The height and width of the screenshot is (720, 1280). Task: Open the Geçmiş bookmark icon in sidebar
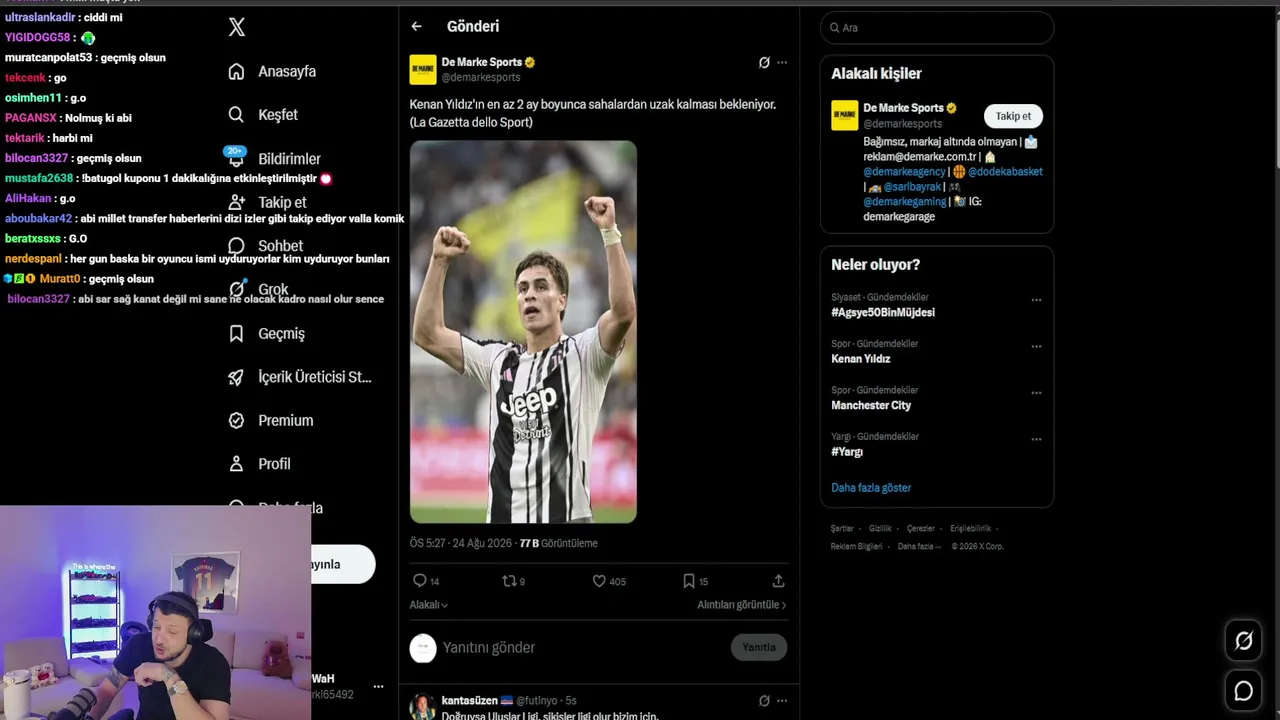click(236, 333)
